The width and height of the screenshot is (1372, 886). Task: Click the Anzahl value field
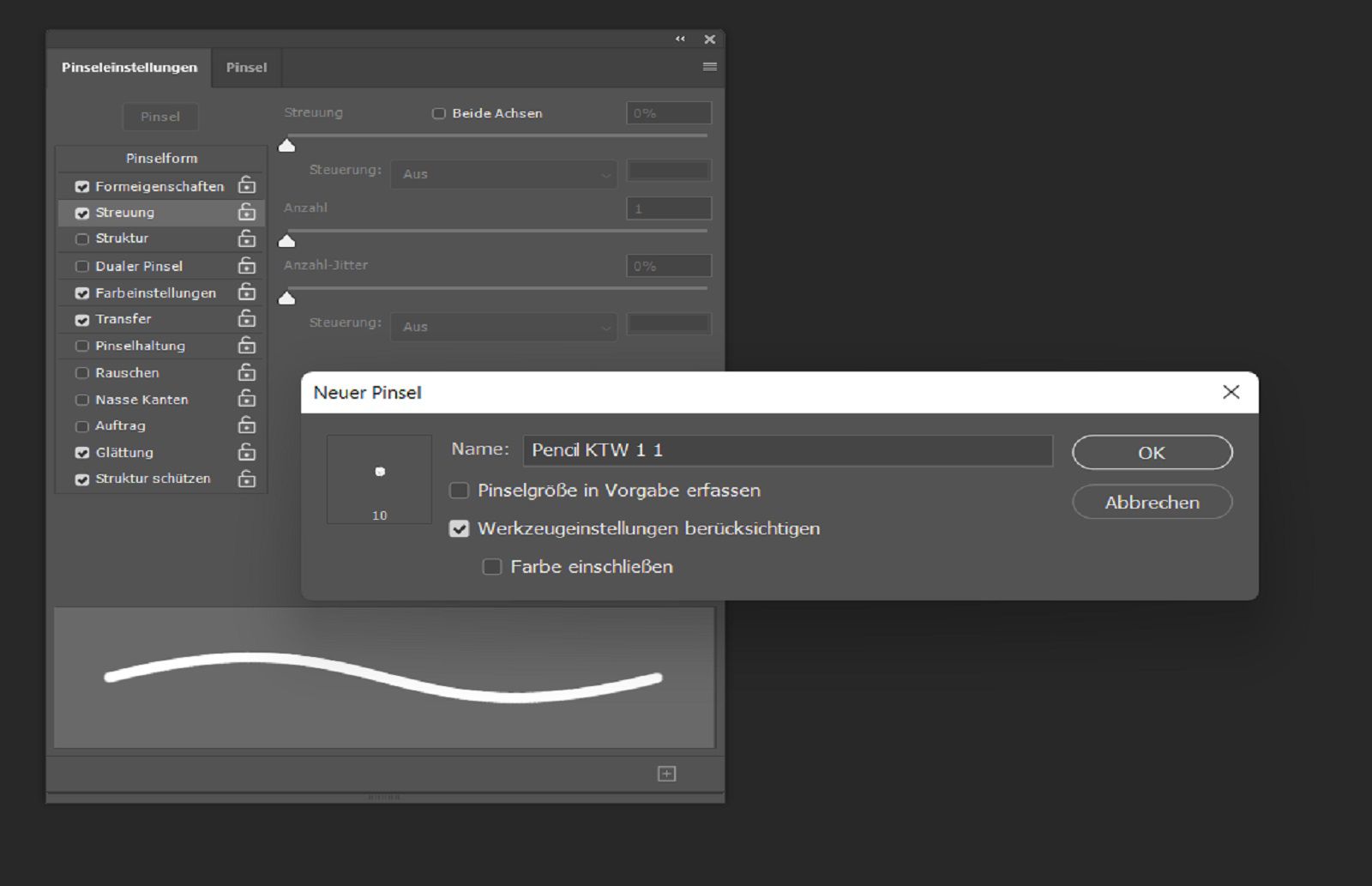(x=669, y=208)
